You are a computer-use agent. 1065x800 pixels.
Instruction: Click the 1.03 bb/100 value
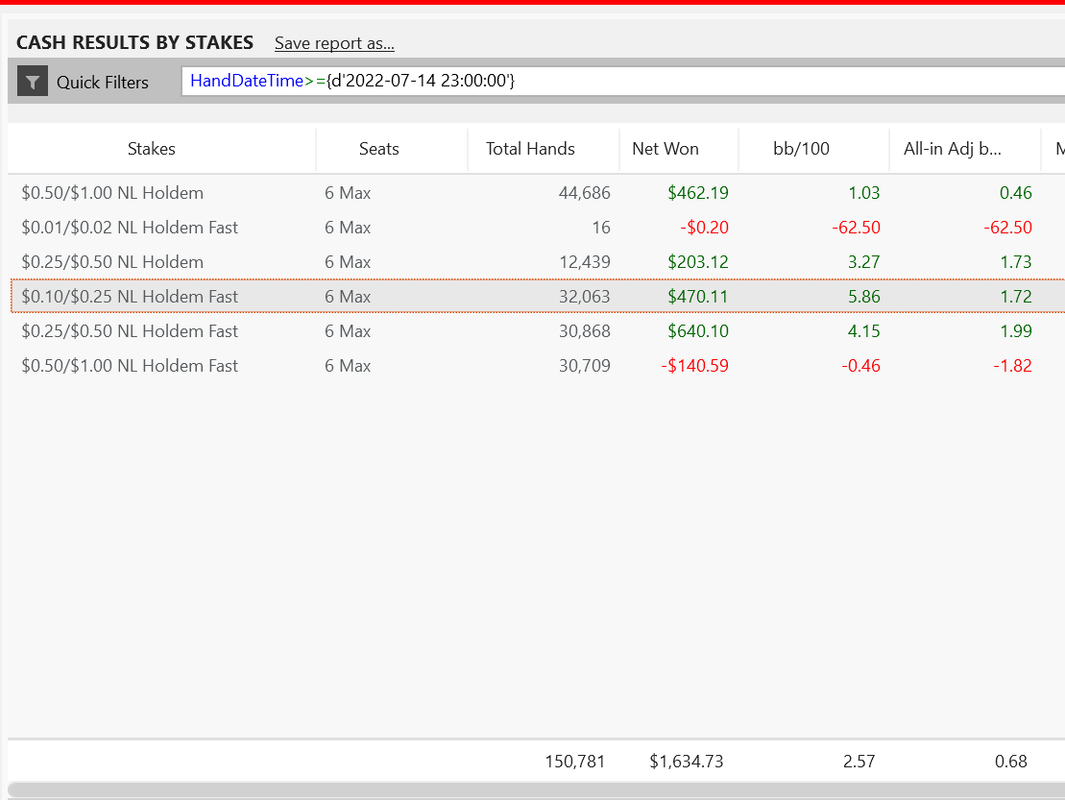pyautogui.click(x=864, y=193)
